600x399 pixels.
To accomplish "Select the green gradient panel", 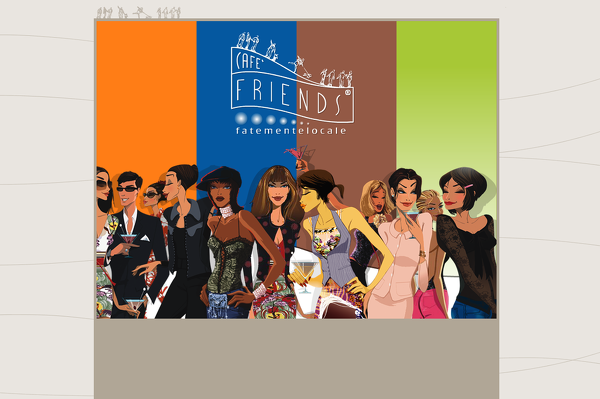I will point(447,96).
